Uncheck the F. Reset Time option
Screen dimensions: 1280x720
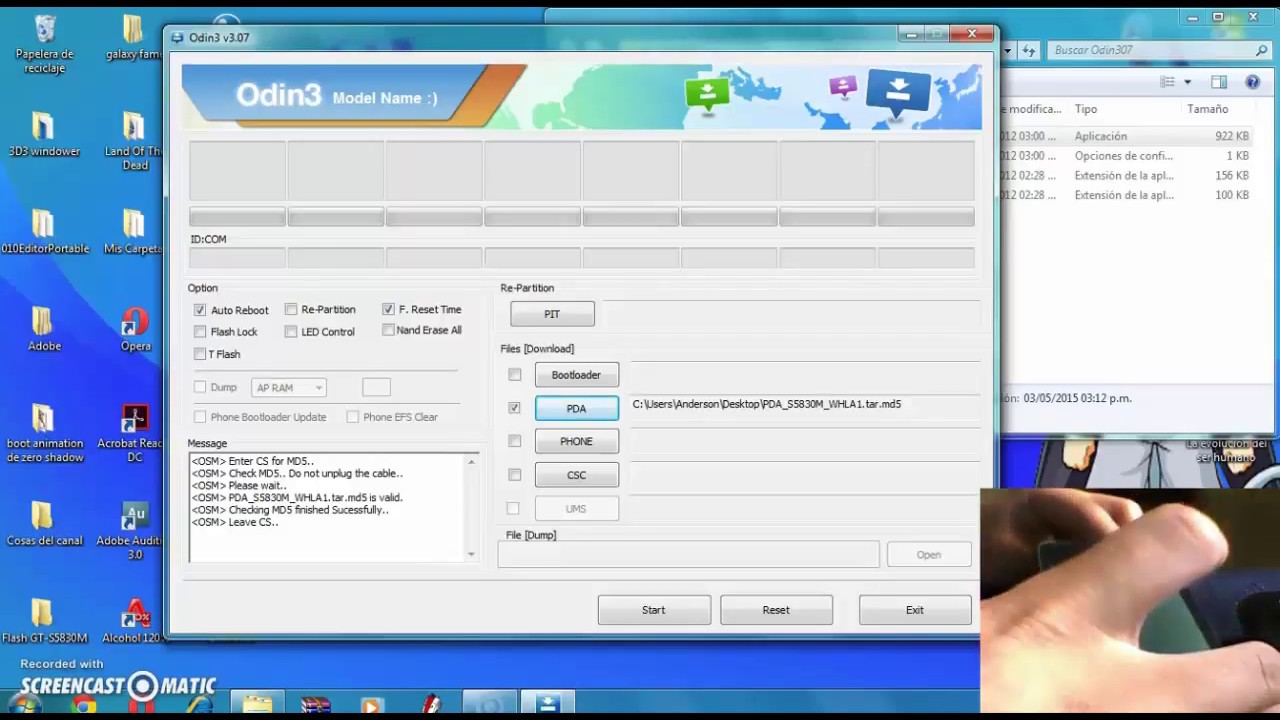(x=388, y=309)
